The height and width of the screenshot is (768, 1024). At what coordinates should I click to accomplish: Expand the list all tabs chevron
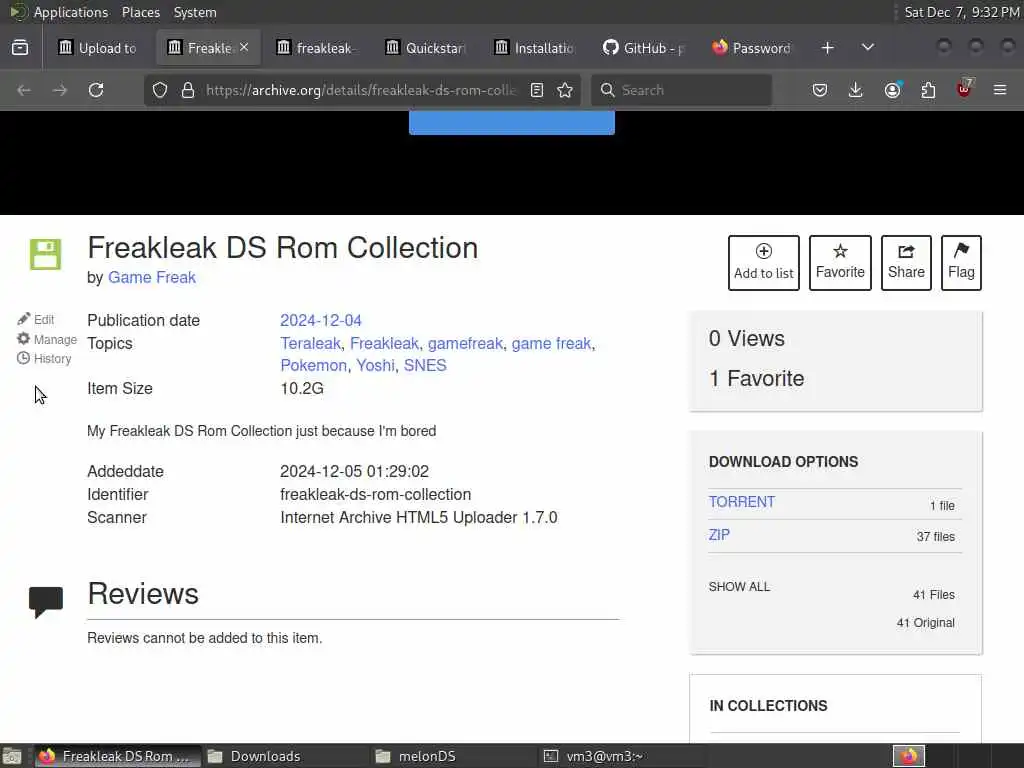pos(867,48)
